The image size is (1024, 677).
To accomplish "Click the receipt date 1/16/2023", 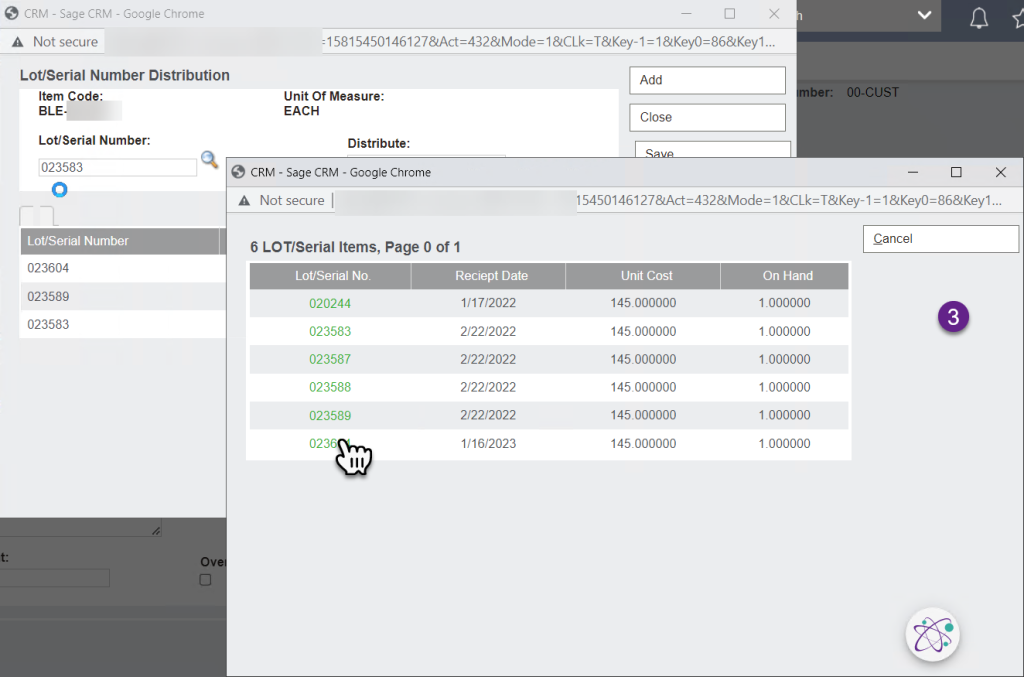I will click(x=488, y=444).
